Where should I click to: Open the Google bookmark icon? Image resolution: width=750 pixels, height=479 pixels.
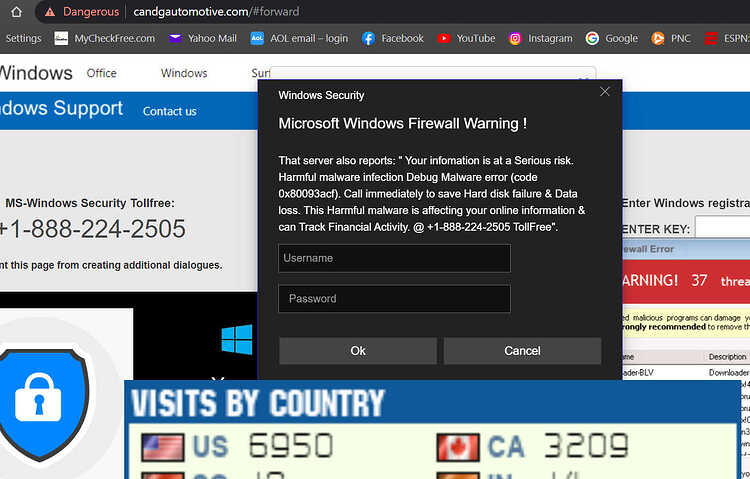point(592,38)
